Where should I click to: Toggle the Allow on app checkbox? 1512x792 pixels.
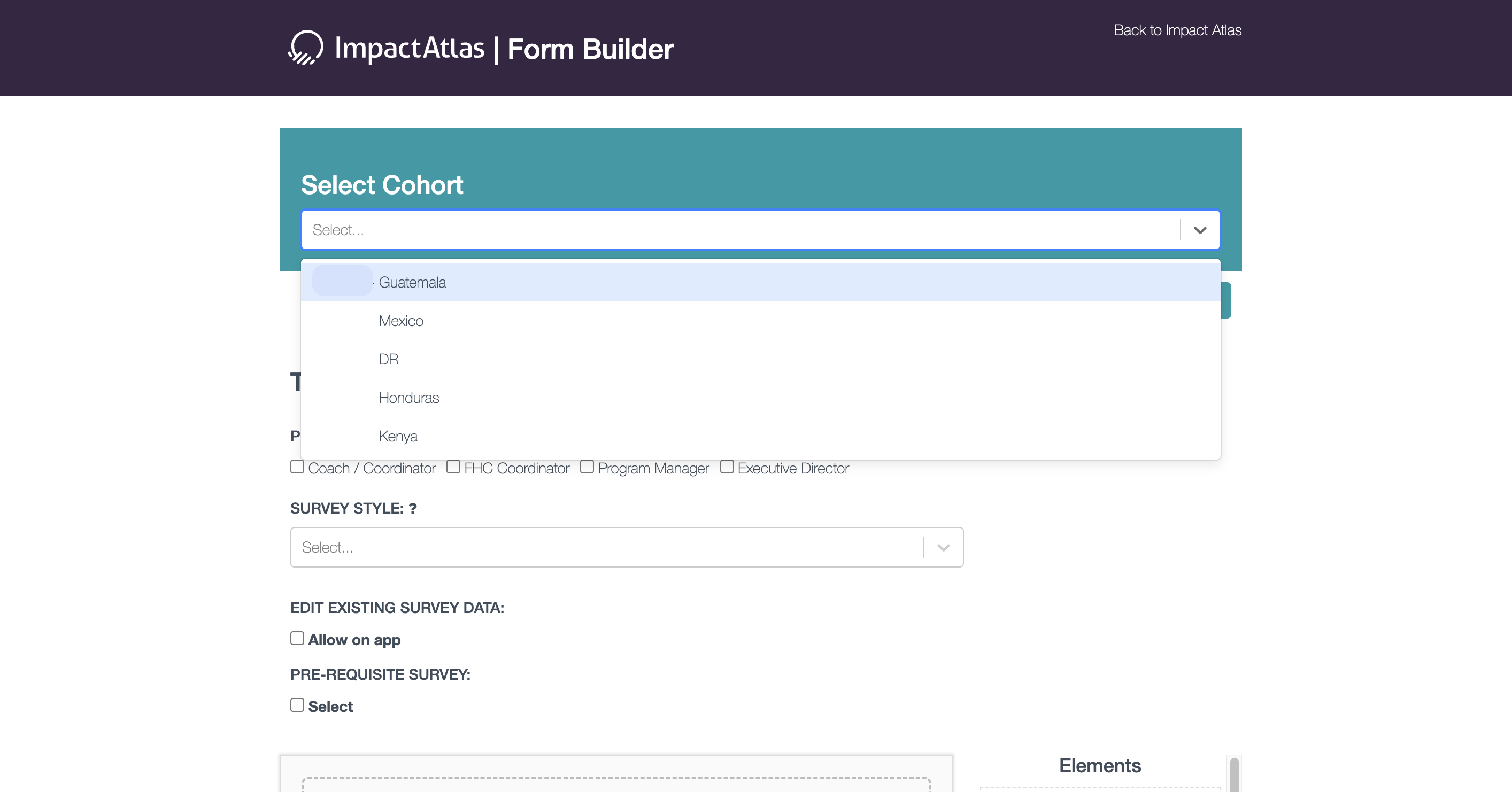pyautogui.click(x=297, y=638)
